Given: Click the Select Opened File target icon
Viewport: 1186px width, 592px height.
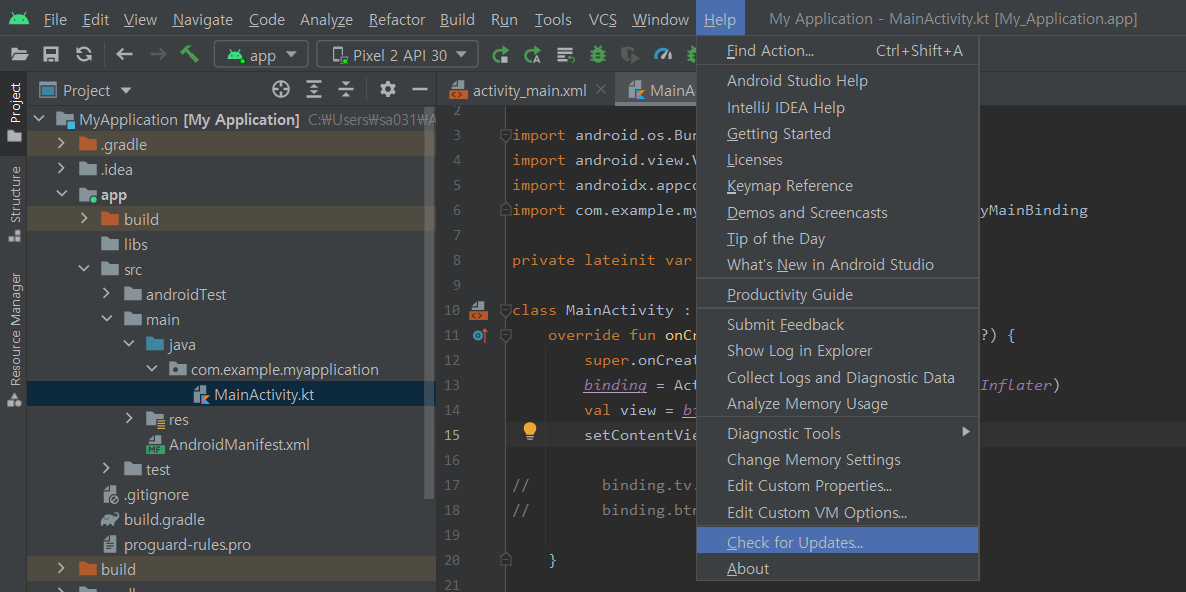Looking at the screenshot, I should click(x=281, y=90).
